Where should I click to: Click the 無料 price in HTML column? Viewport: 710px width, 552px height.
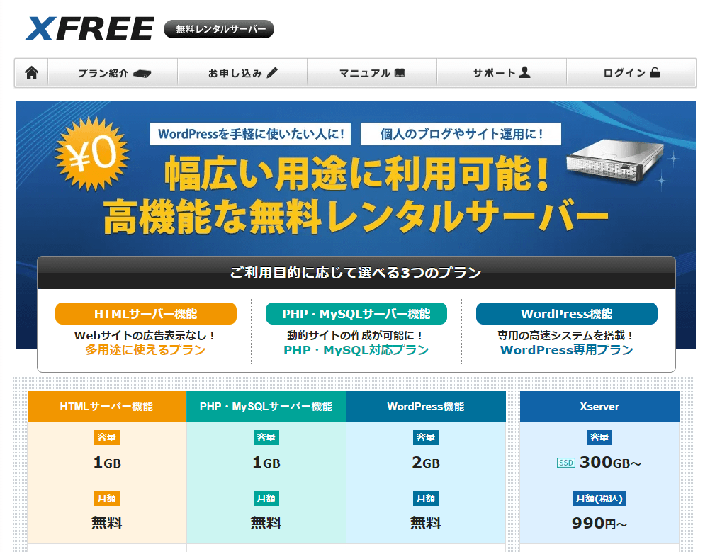(x=107, y=523)
